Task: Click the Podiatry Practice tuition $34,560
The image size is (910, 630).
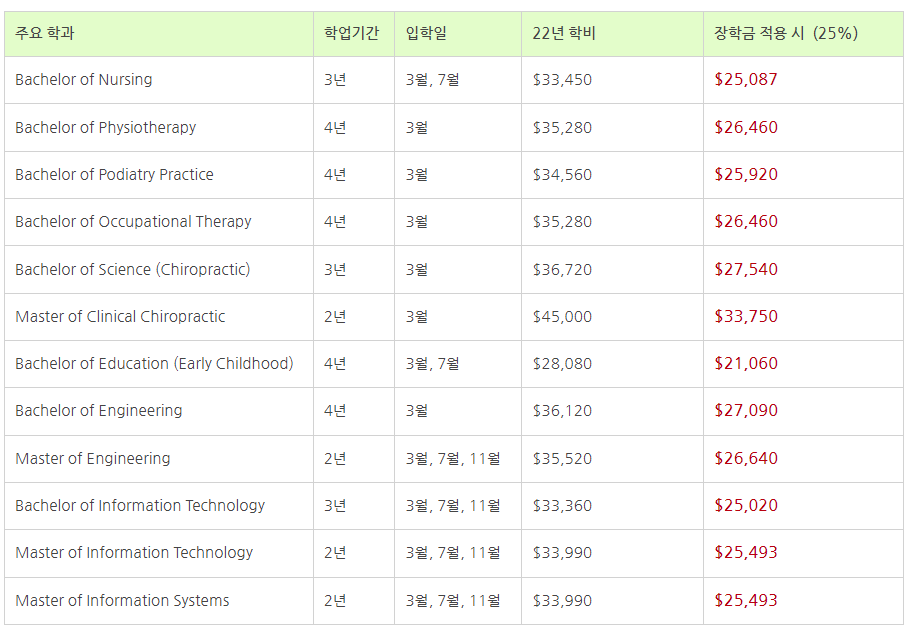Action: coord(562,175)
